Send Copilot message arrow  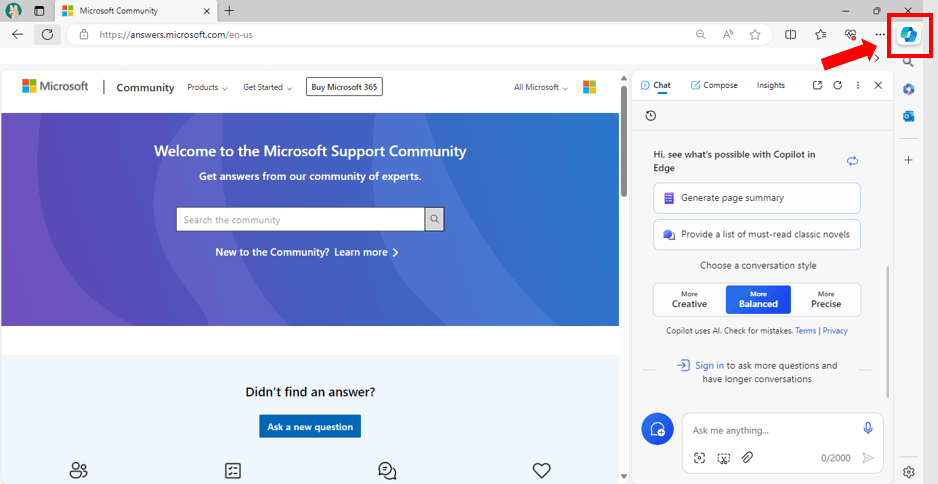(x=867, y=458)
